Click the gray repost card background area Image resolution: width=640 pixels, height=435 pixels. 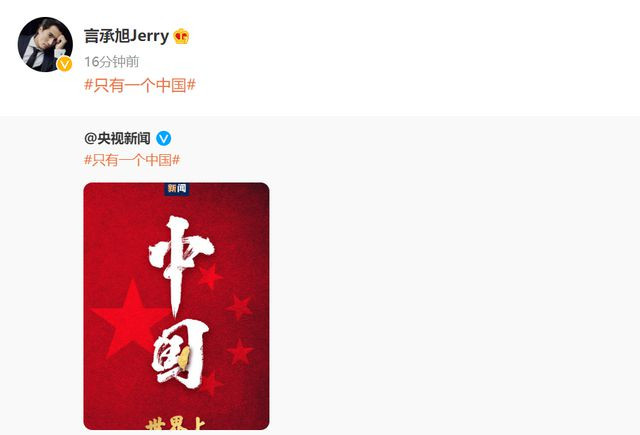(x=449, y=275)
